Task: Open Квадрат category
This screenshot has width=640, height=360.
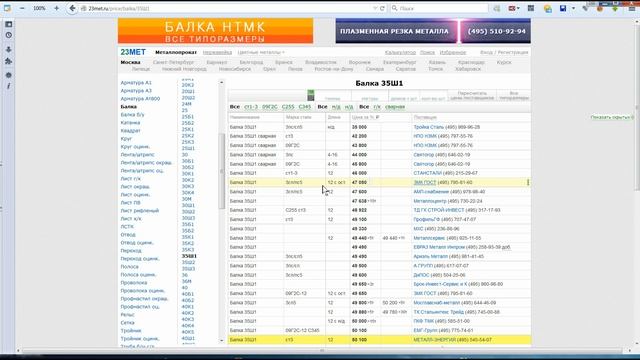Action: pos(130,131)
